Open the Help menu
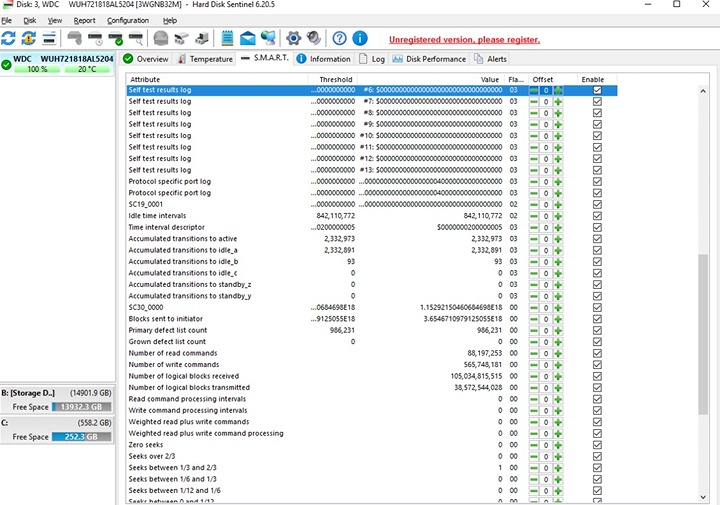 [170, 20]
